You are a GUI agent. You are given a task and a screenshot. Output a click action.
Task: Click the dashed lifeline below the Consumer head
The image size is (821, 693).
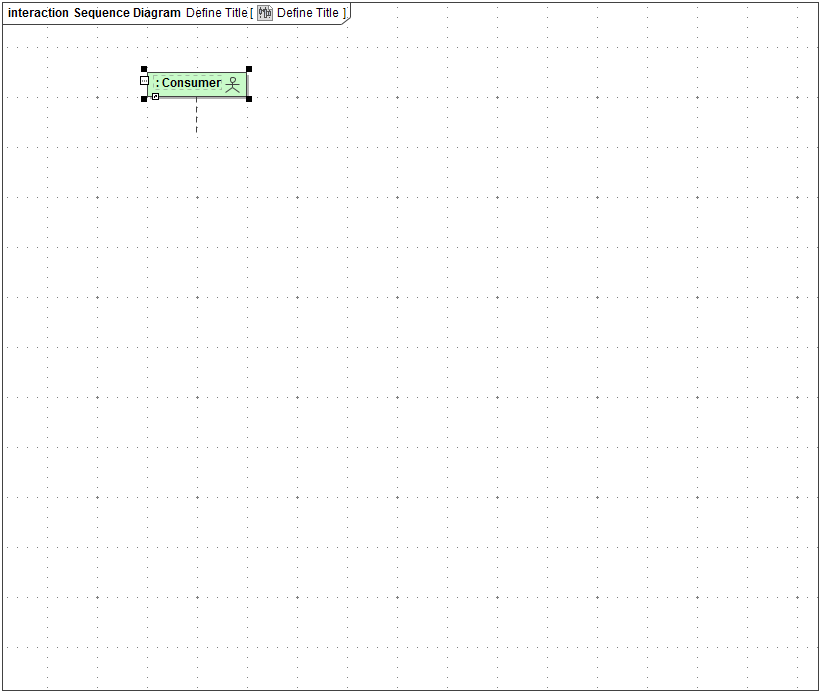point(196,120)
